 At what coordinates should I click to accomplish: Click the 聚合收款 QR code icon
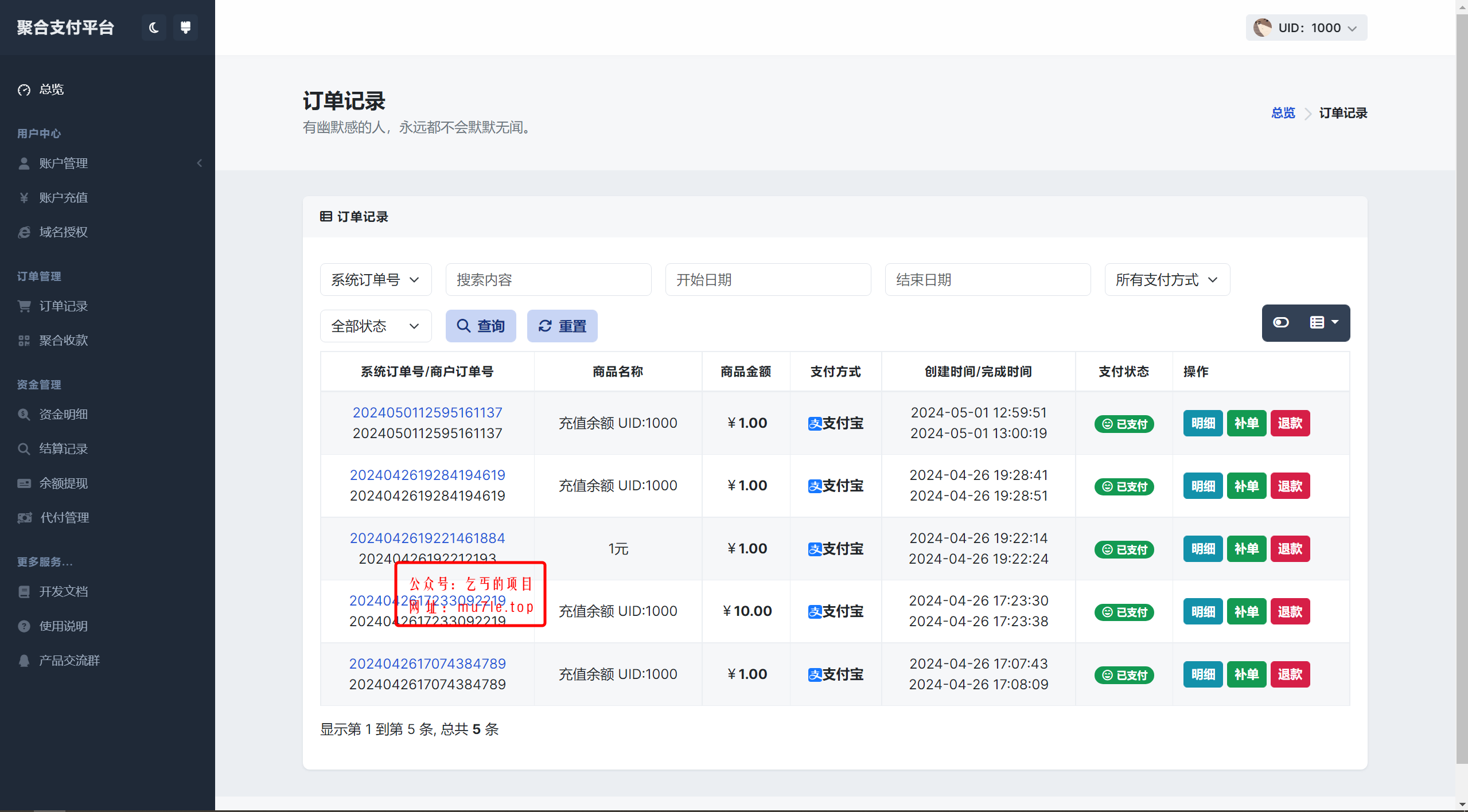tap(24, 341)
